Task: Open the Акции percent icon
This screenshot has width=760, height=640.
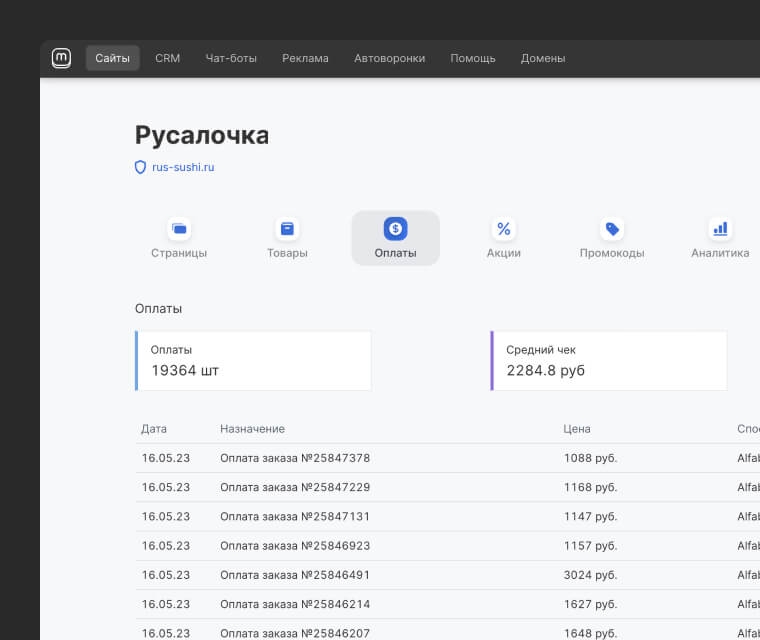Action: pos(504,229)
